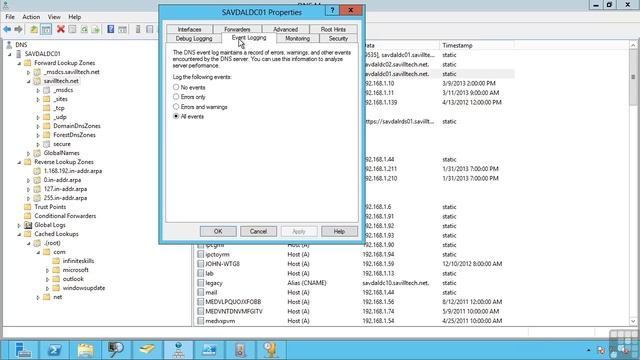Open Server Manager from the taskbar
The height and width of the screenshot is (360, 640).
(23, 350)
